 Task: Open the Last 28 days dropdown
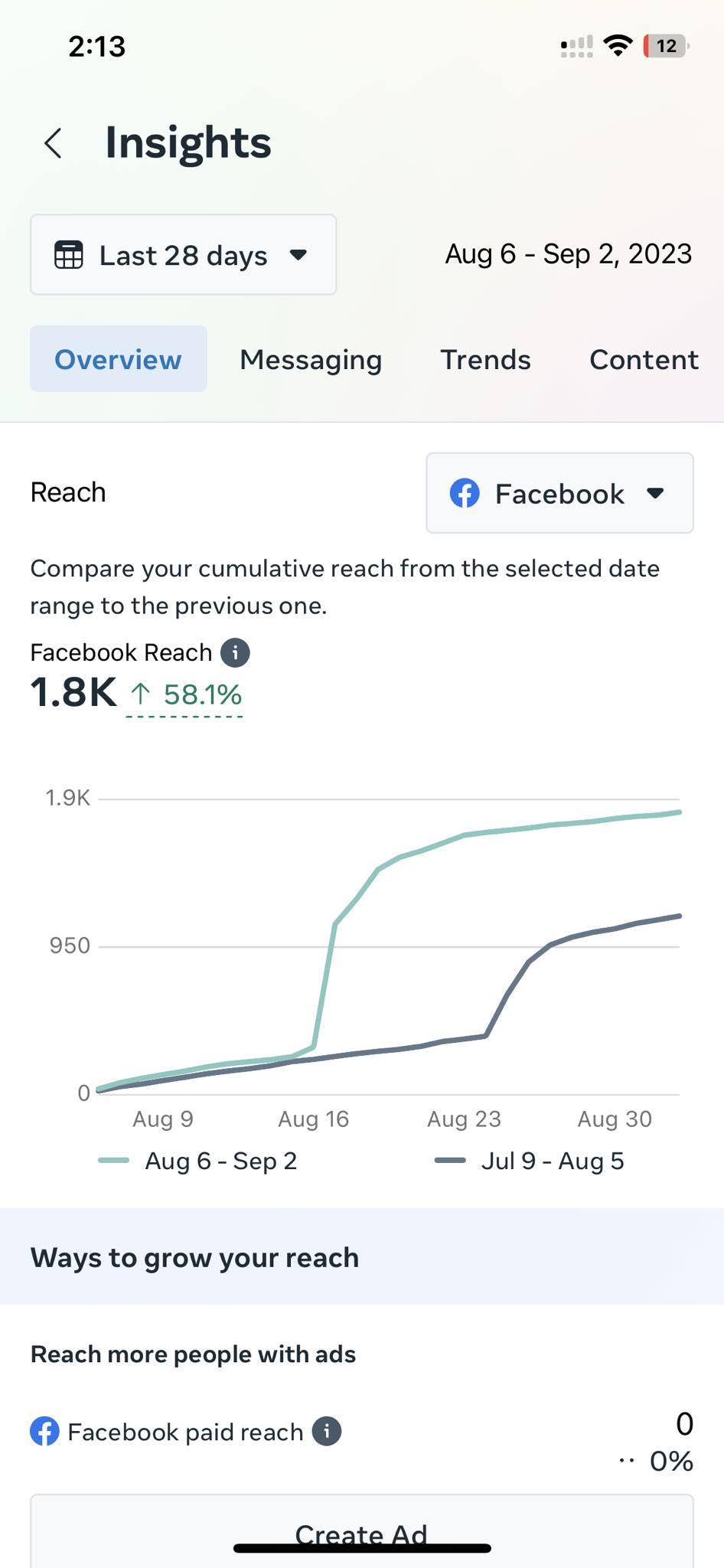[183, 255]
